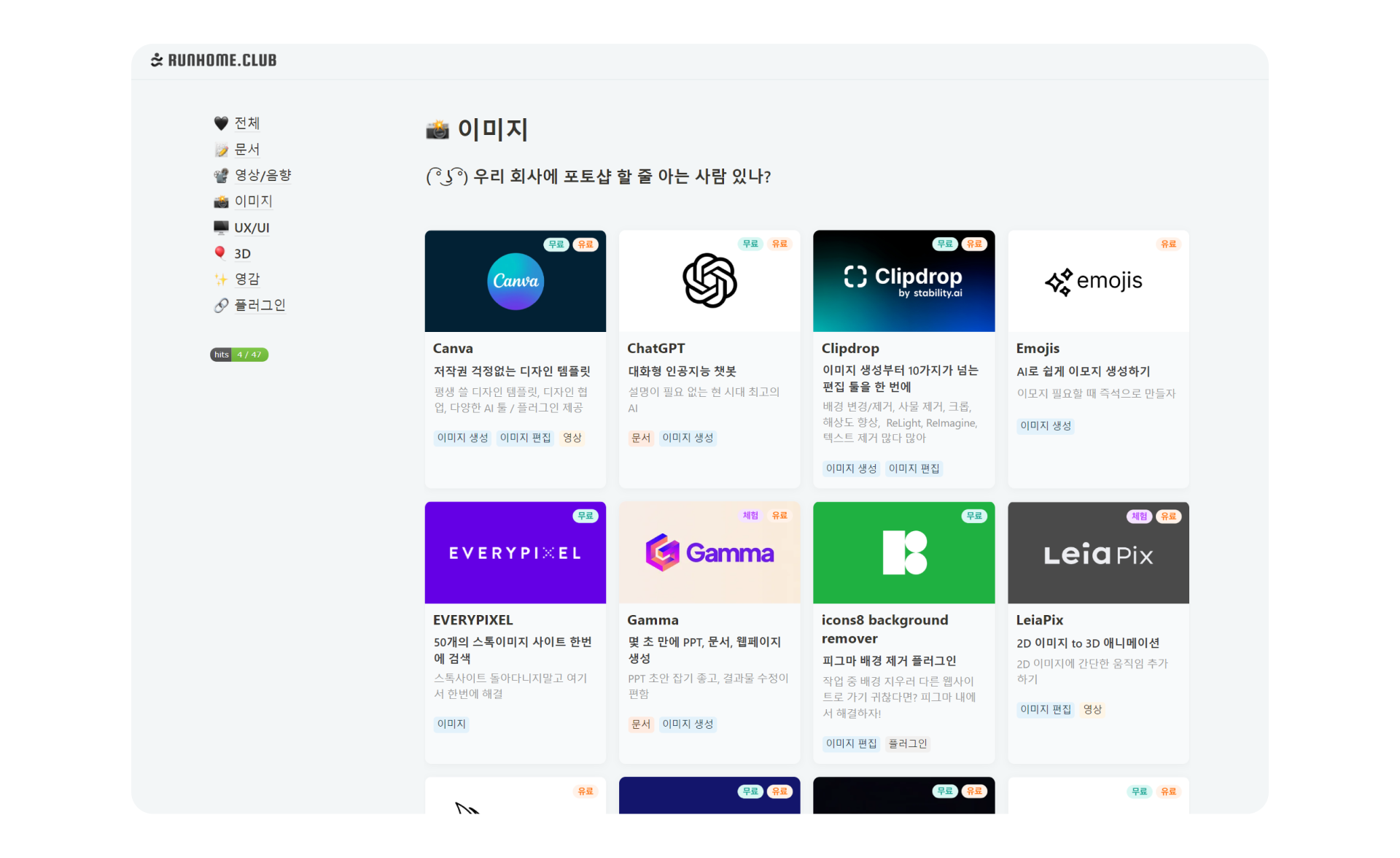This screenshot has width=1400, height=858.
Task: Click 이미지 tag on EVERYPIXEL card
Action: coord(451,724)
